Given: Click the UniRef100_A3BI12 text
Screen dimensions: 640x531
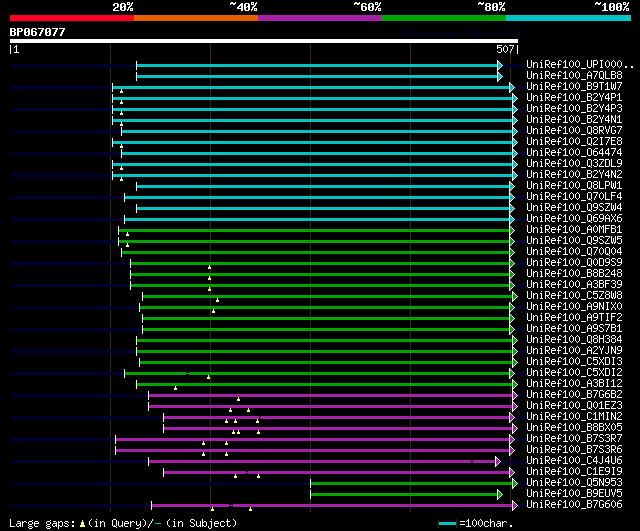Looking at the screenshot, I should pos(574,384).
